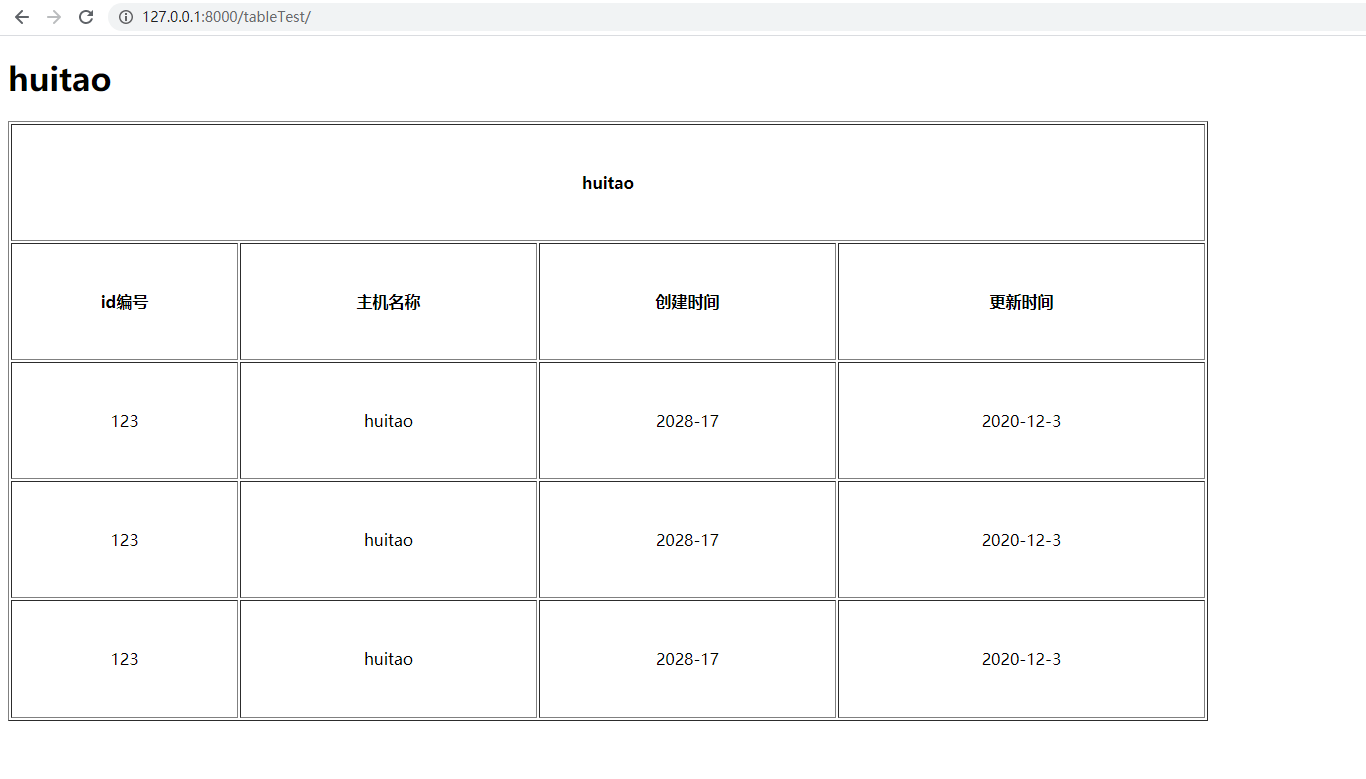1366x779 pixels.
Task: Click "123" in the first data row
Action: pos(125,421)
